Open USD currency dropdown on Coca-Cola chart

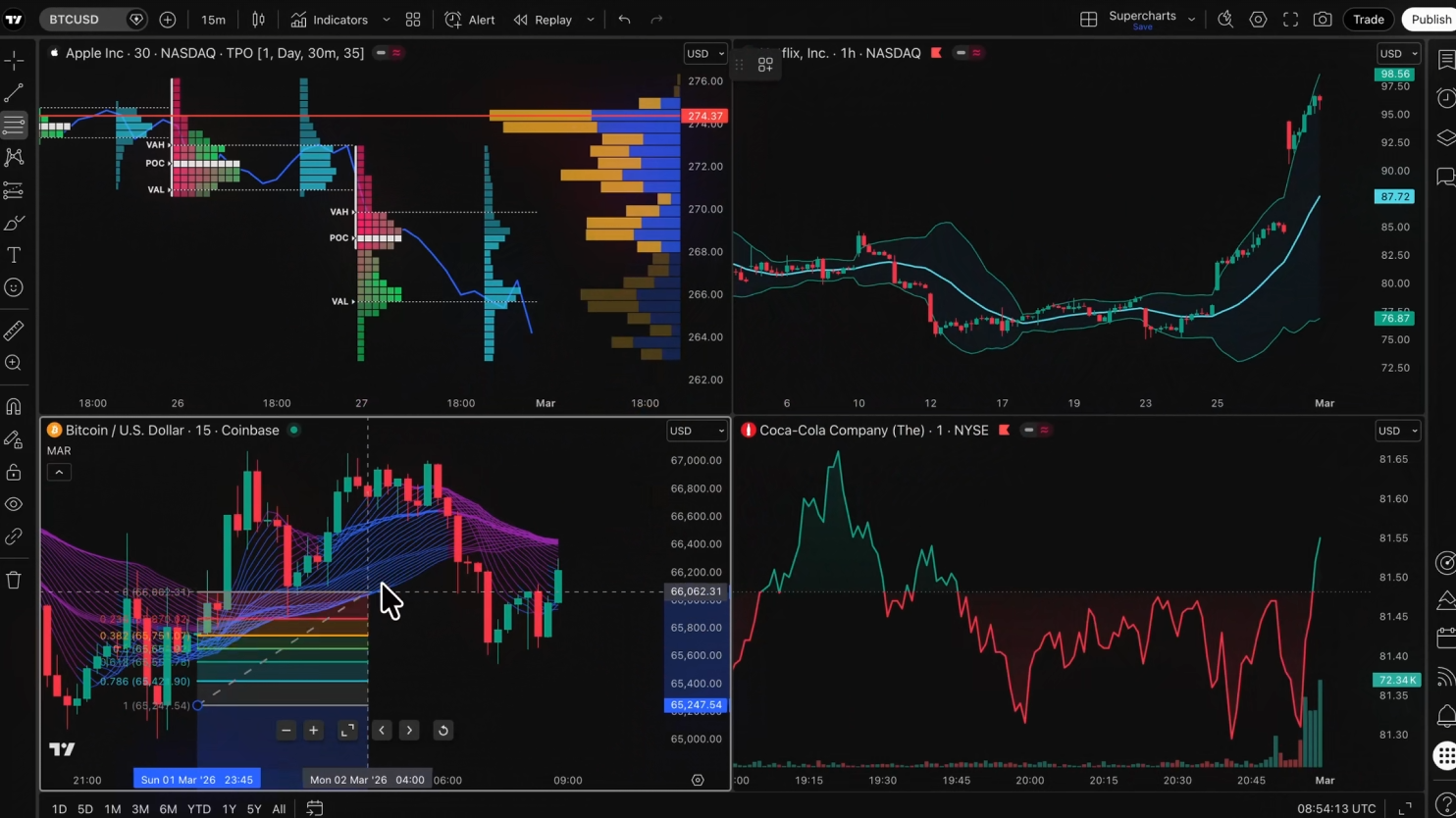tap(1398, 431)
